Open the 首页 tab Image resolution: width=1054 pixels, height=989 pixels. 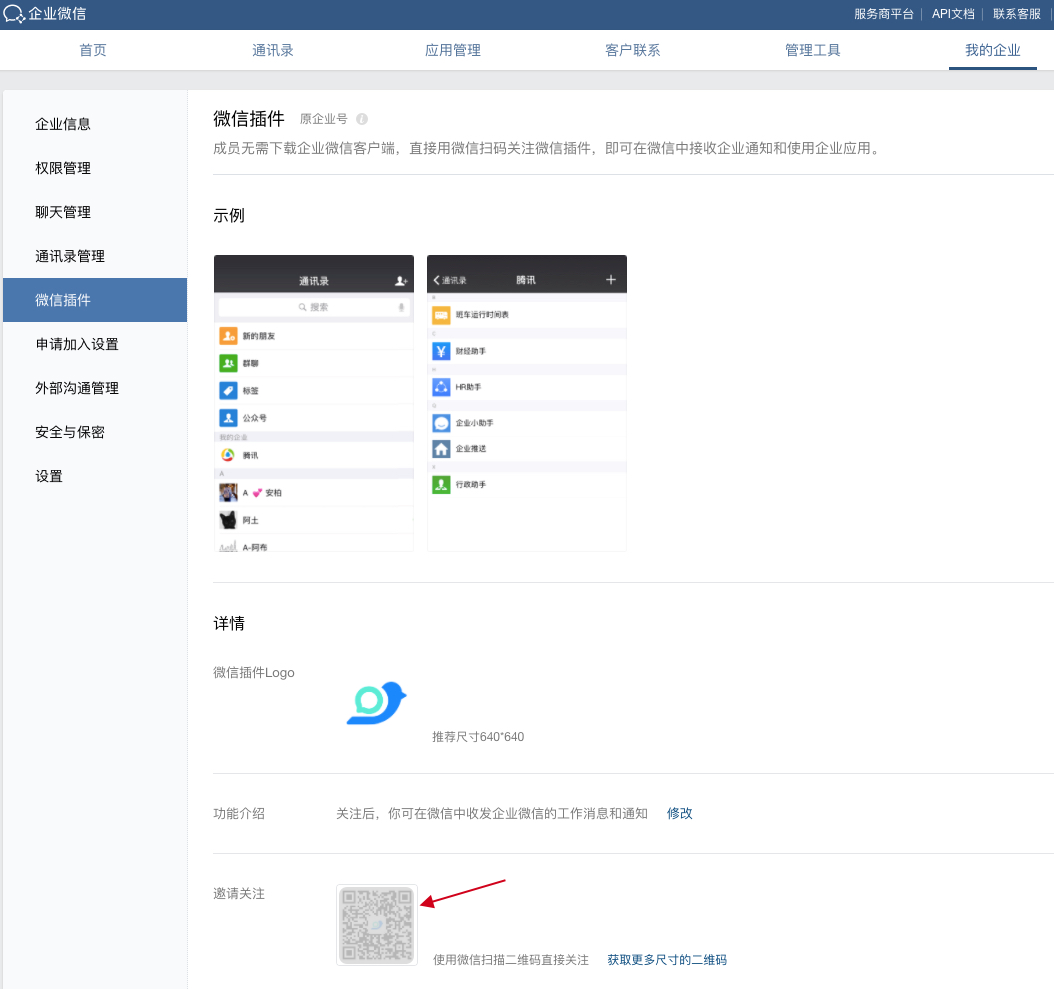[x=93, y=50]
